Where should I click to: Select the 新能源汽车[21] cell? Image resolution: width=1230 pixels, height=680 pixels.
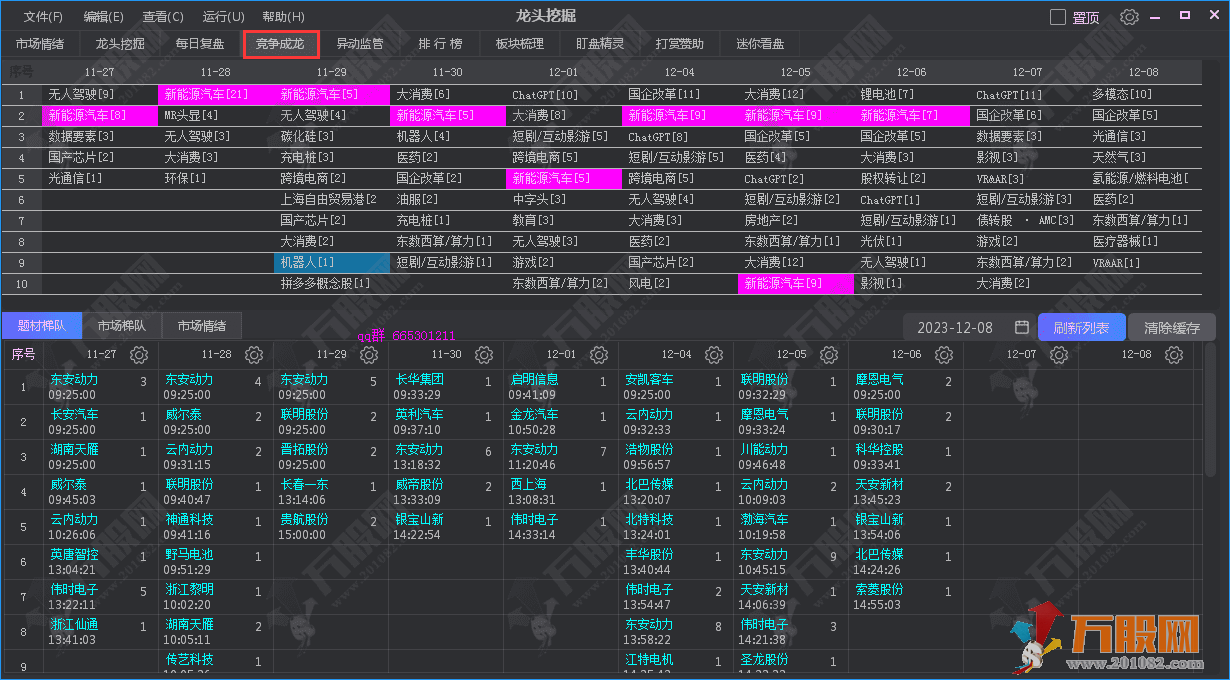[215, 95]
